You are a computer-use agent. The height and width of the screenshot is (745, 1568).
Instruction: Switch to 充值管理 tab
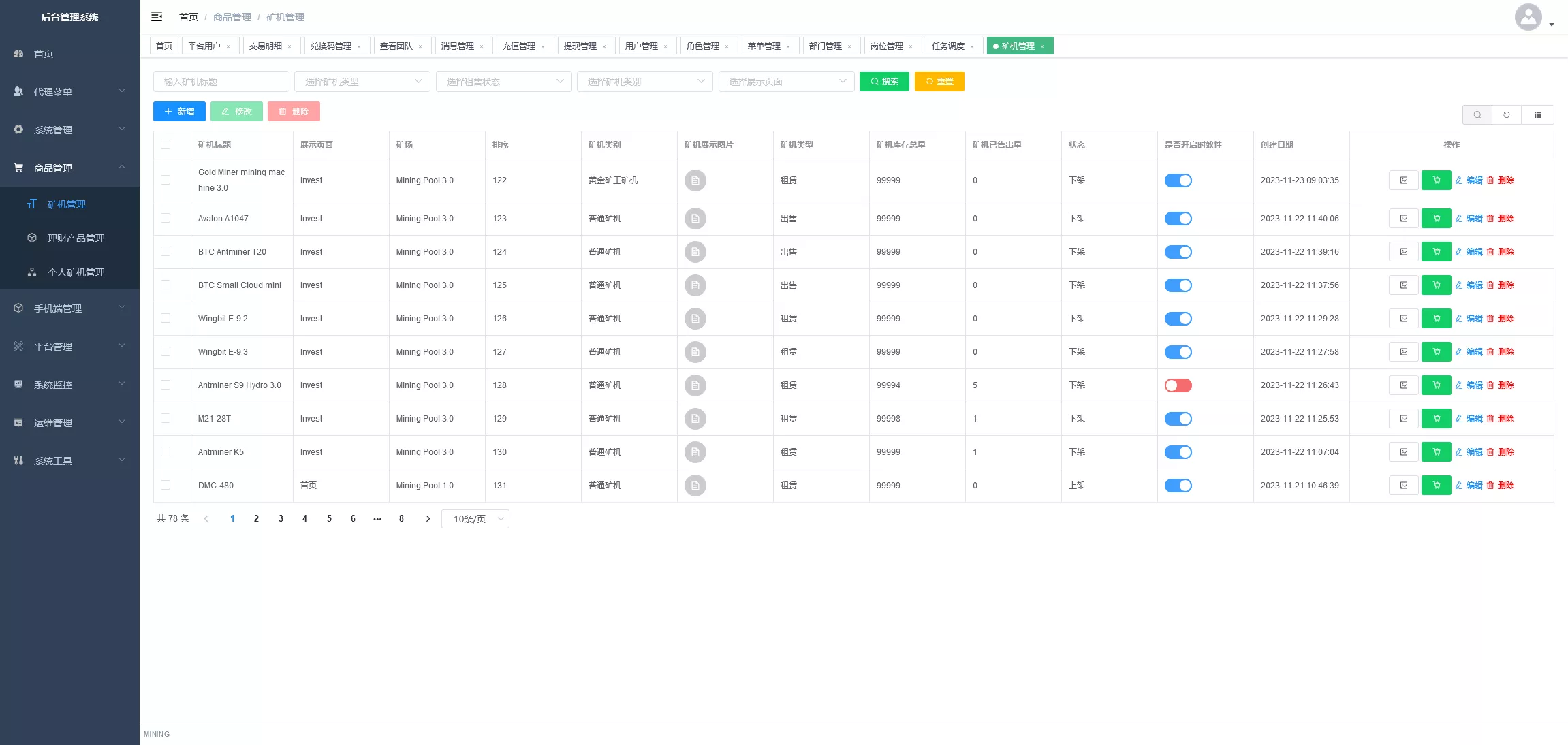coord(519,46)
